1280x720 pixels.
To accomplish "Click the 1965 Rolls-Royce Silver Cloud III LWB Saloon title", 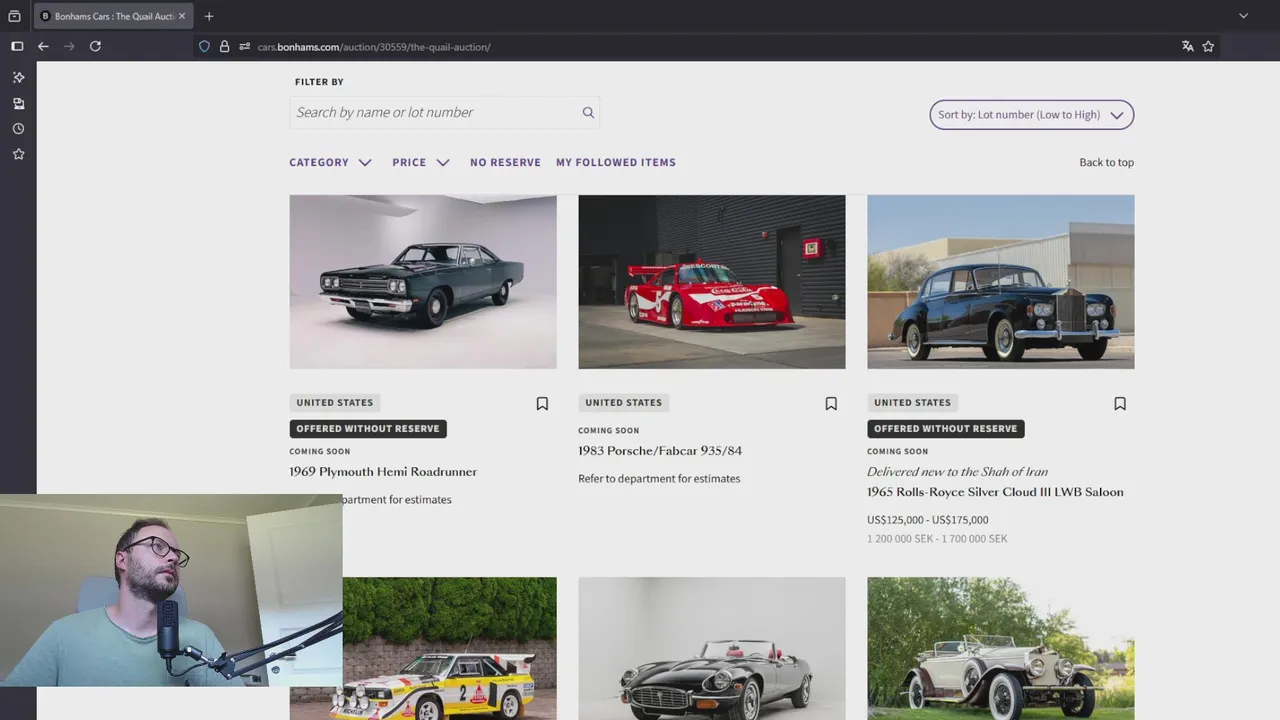I will coord(995,492).
